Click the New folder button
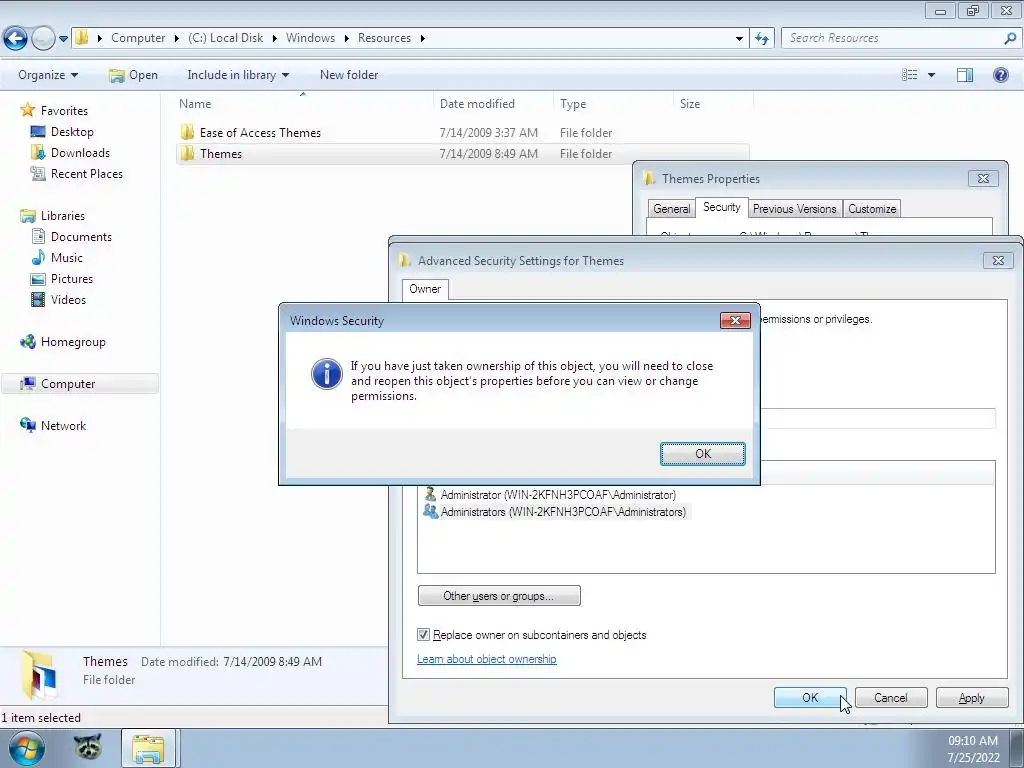The image size is (1024, 768). pyautogui.click(x=349, y=75)
